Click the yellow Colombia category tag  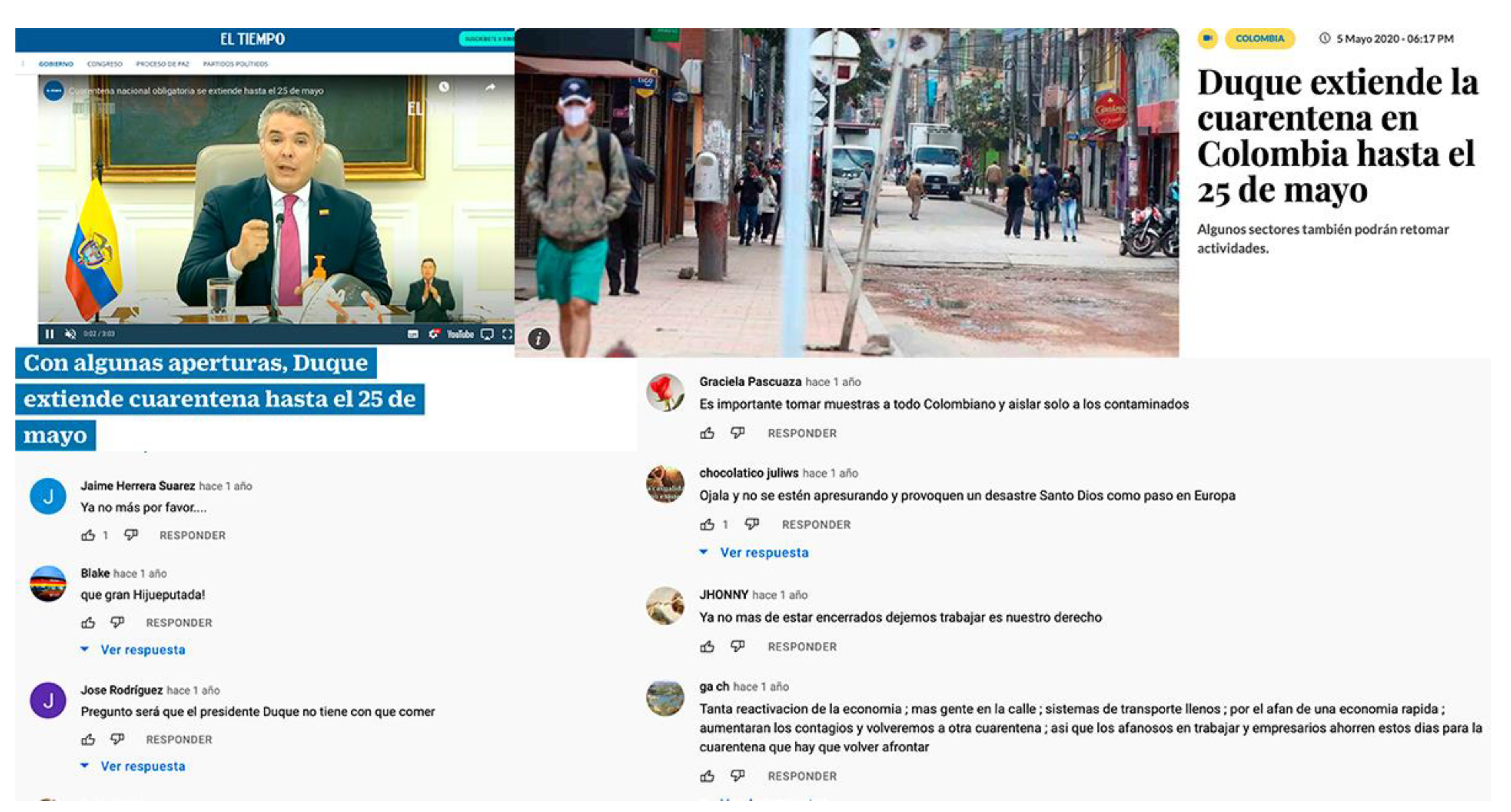[x=1259, y=39]
